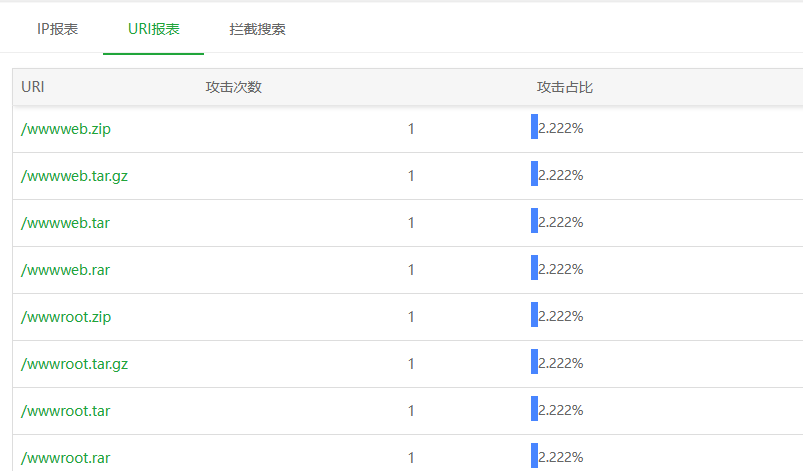Click the attack count of /wwwroot.tar
Screen dimensions: 803x471
click(411, 411)
